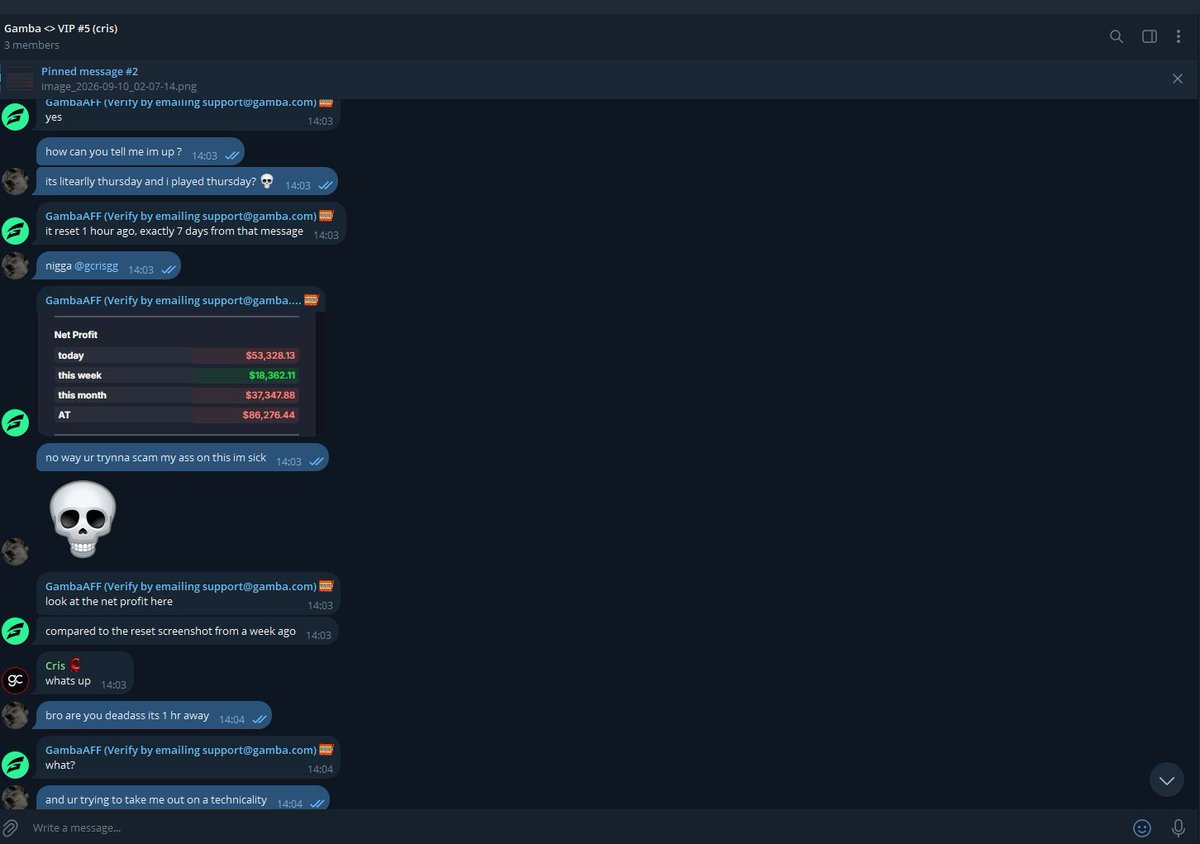1200x844 pixels.
Task: Click the 'what?' message from GambaAFF
Action: pos(189,758)
